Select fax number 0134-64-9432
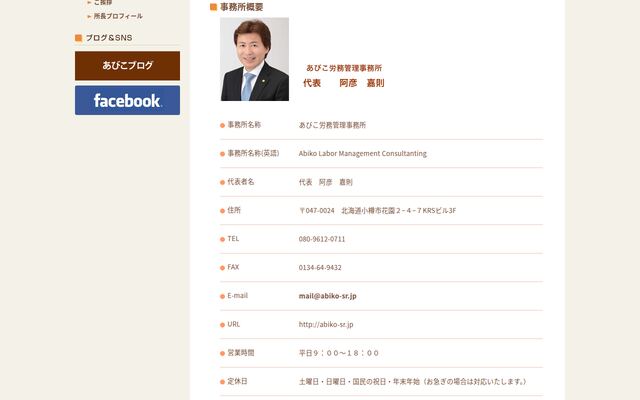The height and width of the screenshot is (400, 640). [x=320, y=268]
